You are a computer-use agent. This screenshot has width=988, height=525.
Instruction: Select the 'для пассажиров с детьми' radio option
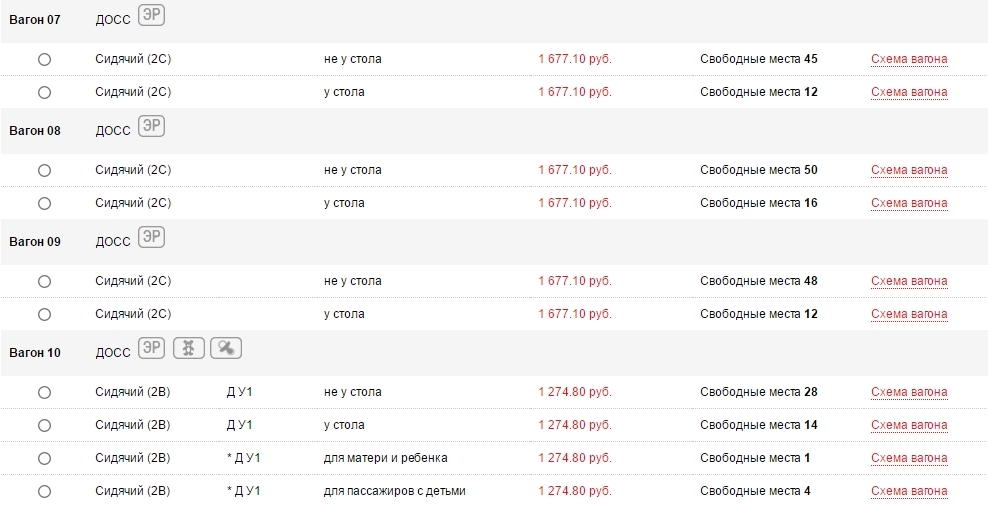click(x=44, y=491)
